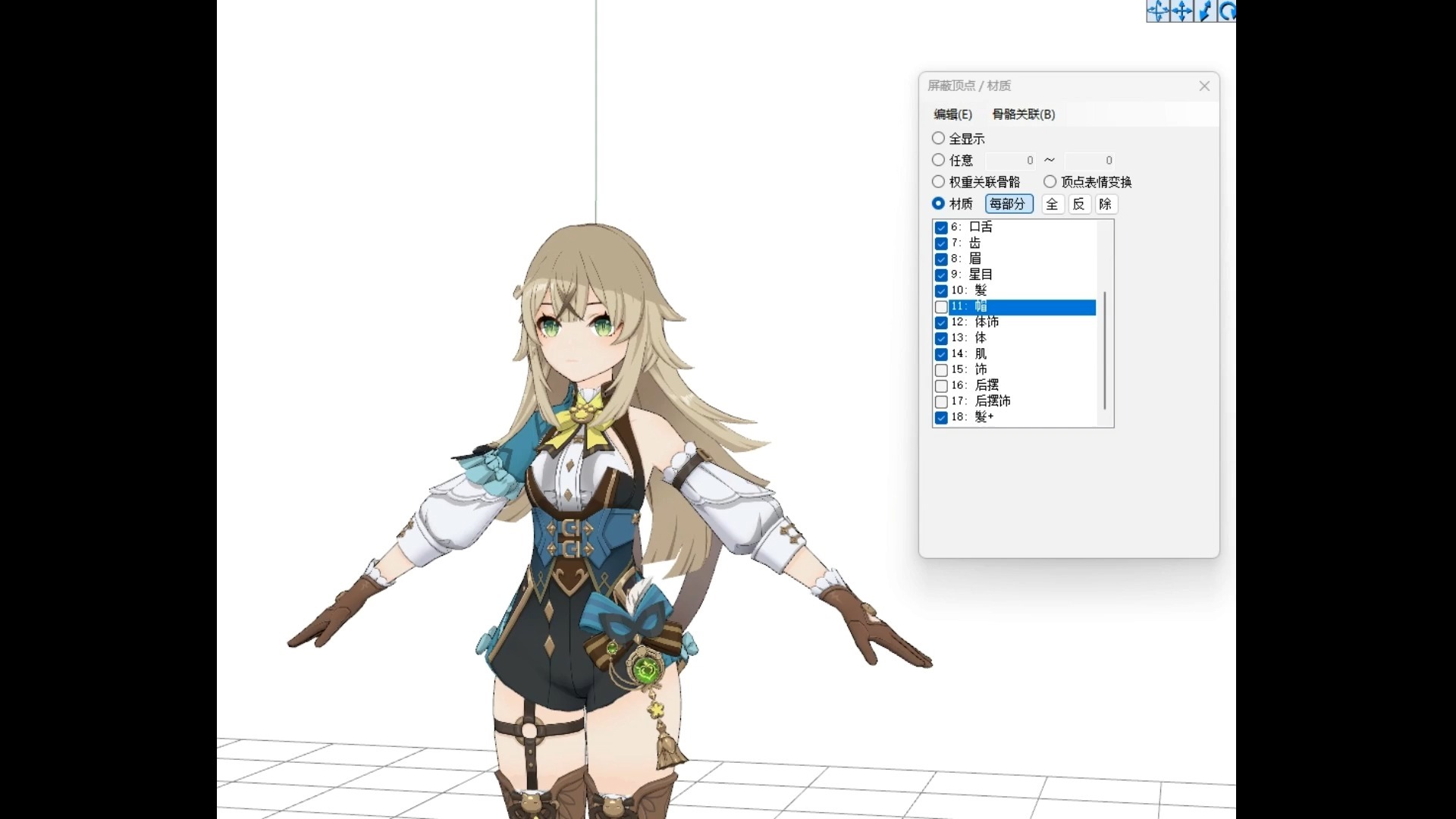Click the four-way move view control icon

coord(1181,11)
